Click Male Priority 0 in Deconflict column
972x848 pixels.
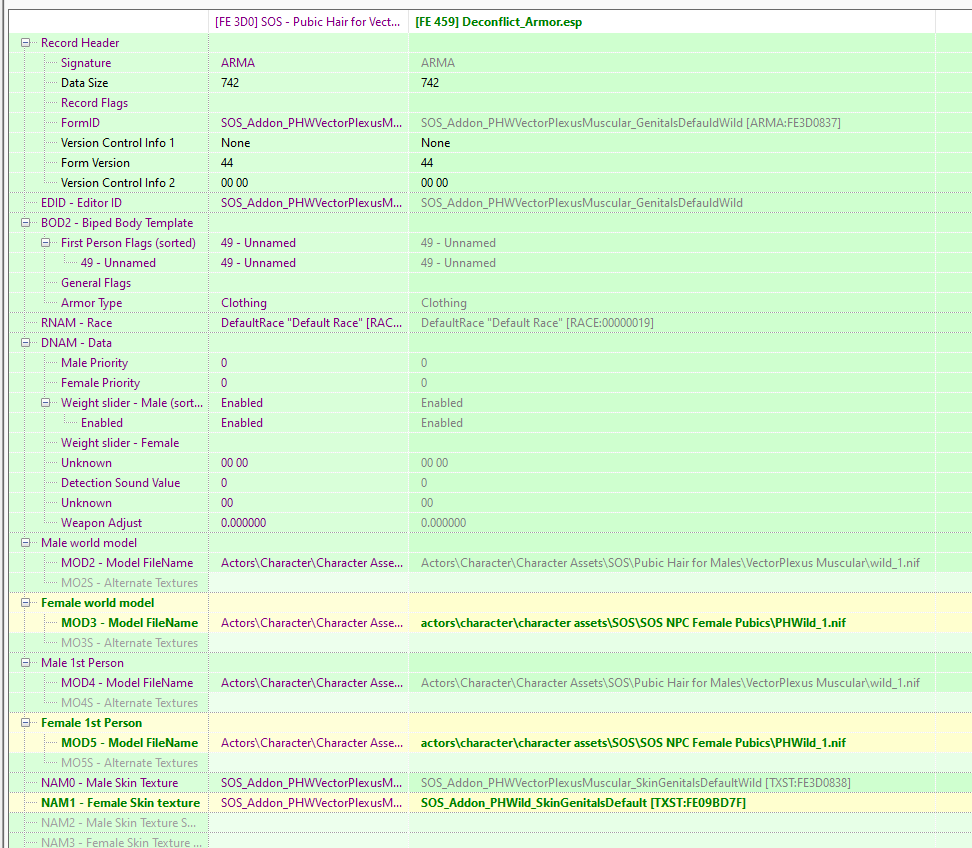pos(424,363)
